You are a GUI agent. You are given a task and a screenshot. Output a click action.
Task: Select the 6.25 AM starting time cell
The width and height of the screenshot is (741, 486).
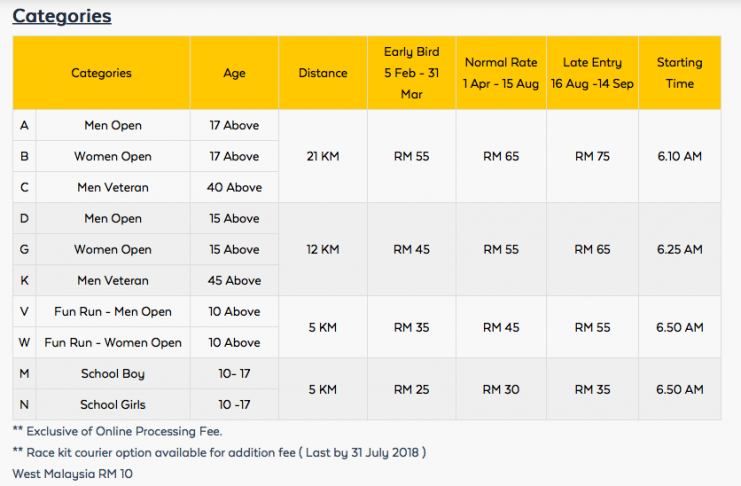click(x=680, y=250)
